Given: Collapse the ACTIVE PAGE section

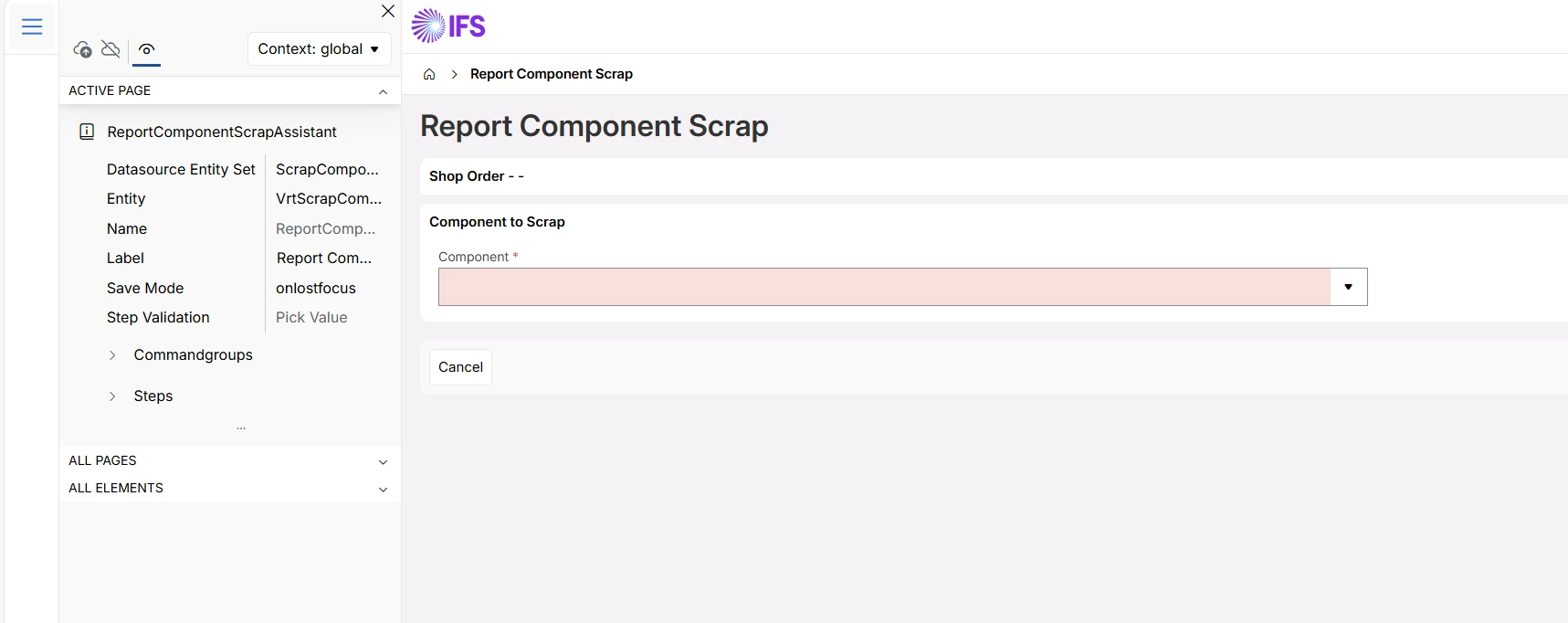Looking at the screenshot, I should [x=383, y=91].
